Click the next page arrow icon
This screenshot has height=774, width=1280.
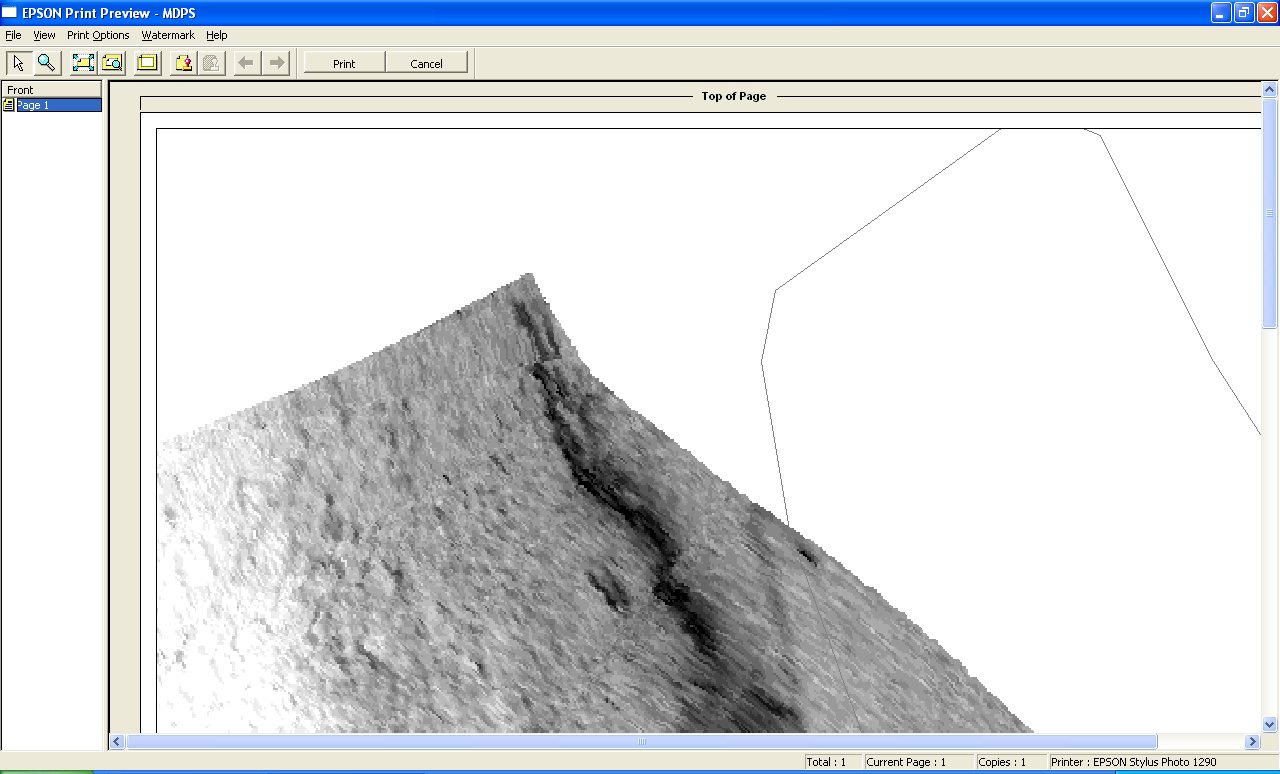(277, 63)
